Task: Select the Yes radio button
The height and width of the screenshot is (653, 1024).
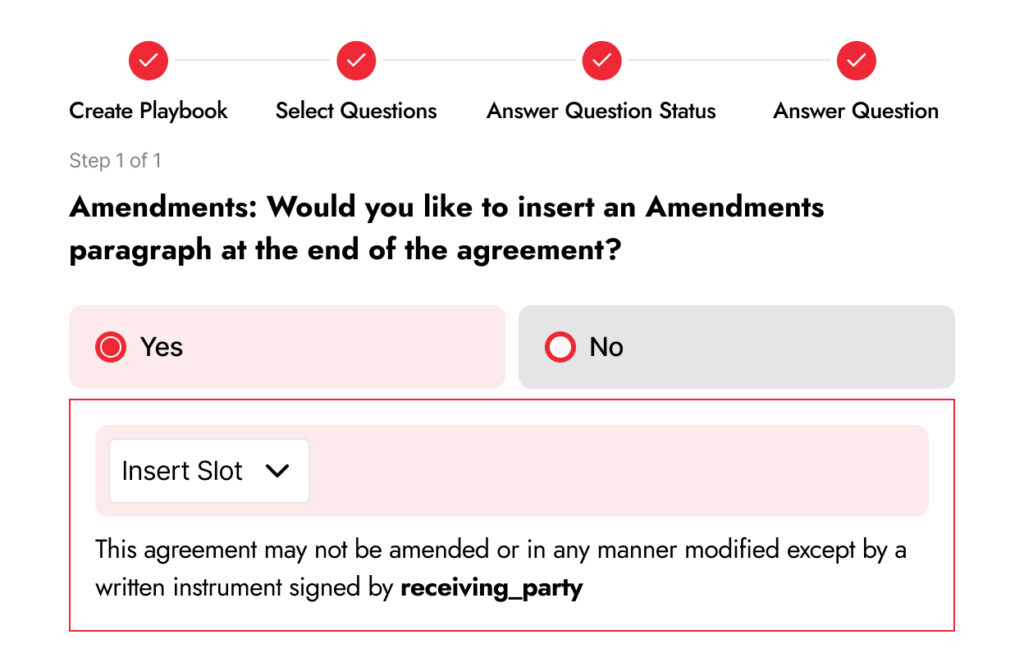Action: point(110,347)
